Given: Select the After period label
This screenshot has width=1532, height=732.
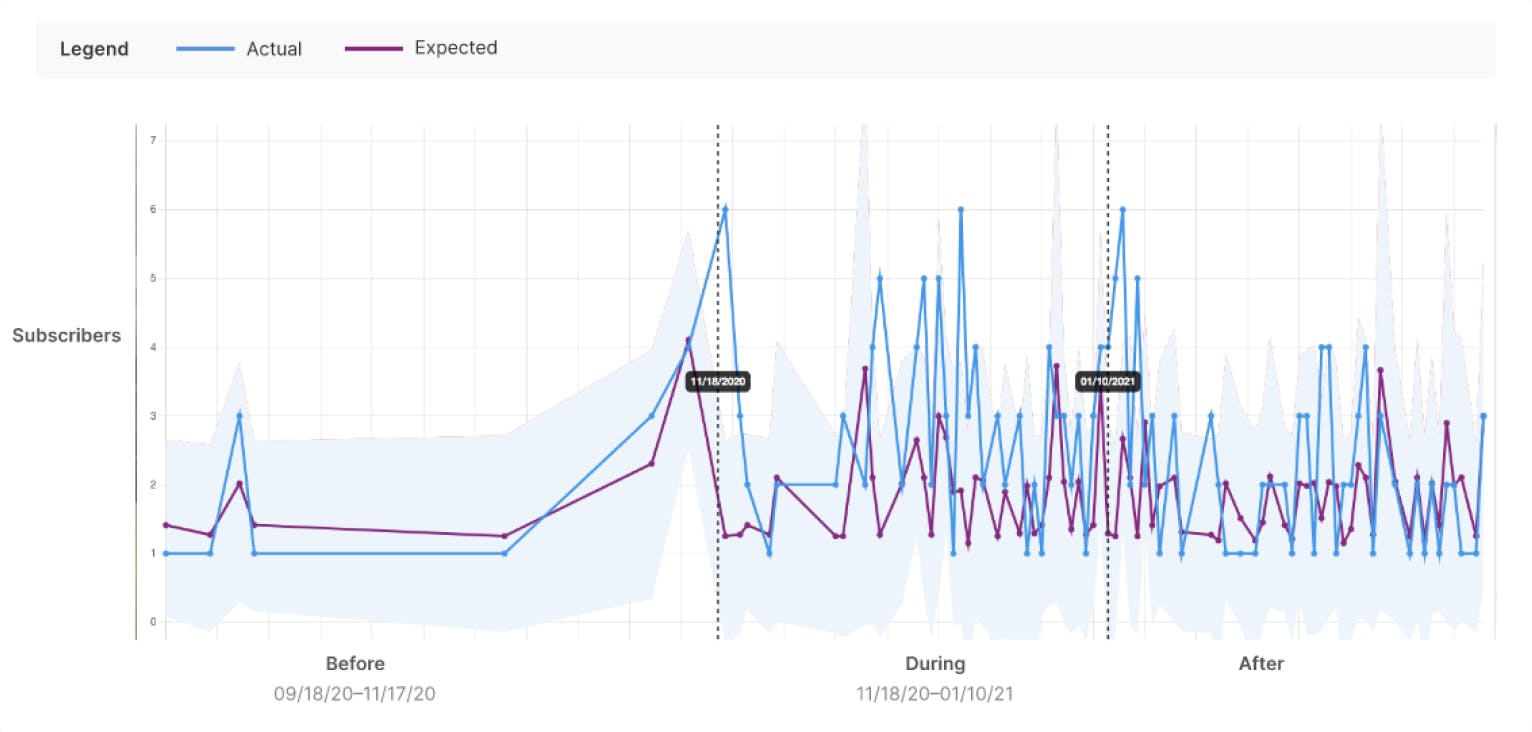Looking at the screenshot, I should [1261, 663].
